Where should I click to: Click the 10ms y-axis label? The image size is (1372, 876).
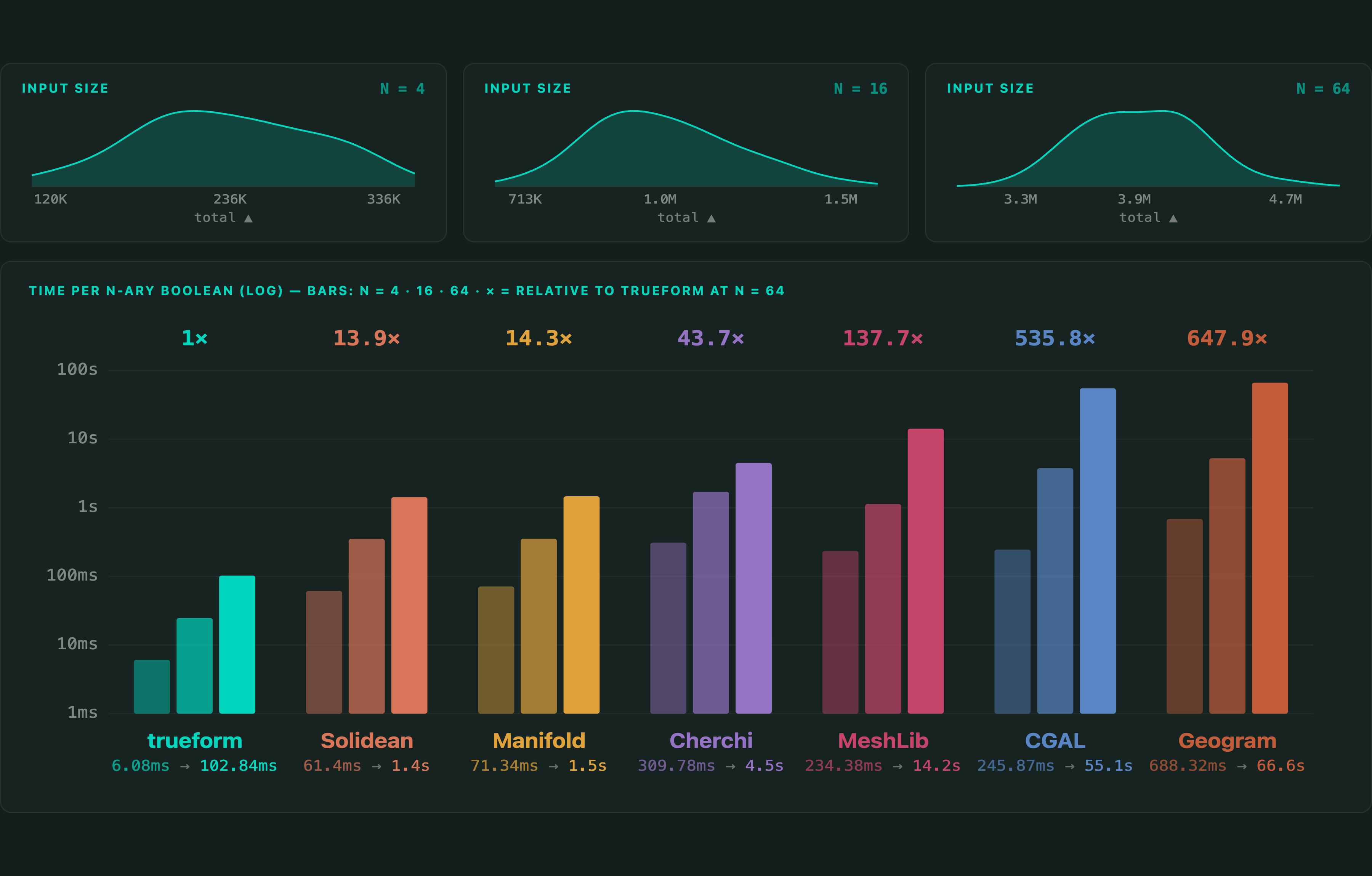pyautogui.click(x=77, y=643)
